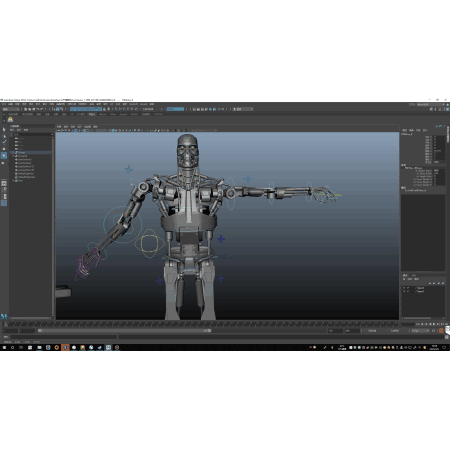Screen dimensions: 450x450
Task: Toggle the Channel Box panel icon at far right
Action: [x=447, y=109]
